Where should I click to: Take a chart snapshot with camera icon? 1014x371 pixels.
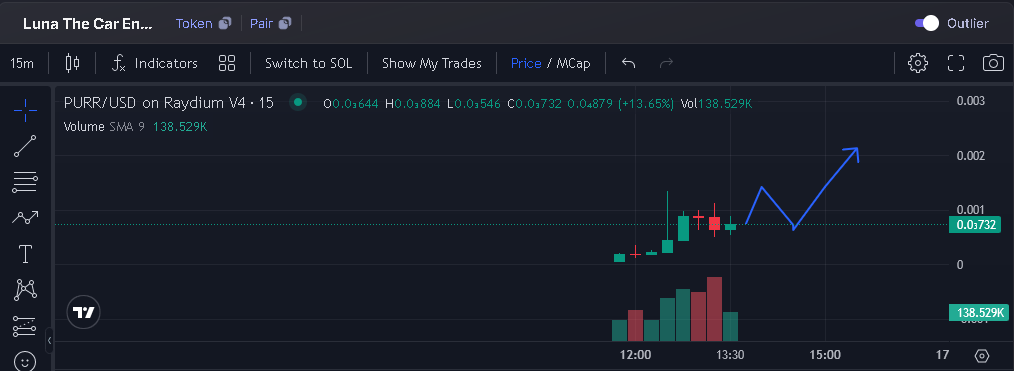tap(993, 63)
